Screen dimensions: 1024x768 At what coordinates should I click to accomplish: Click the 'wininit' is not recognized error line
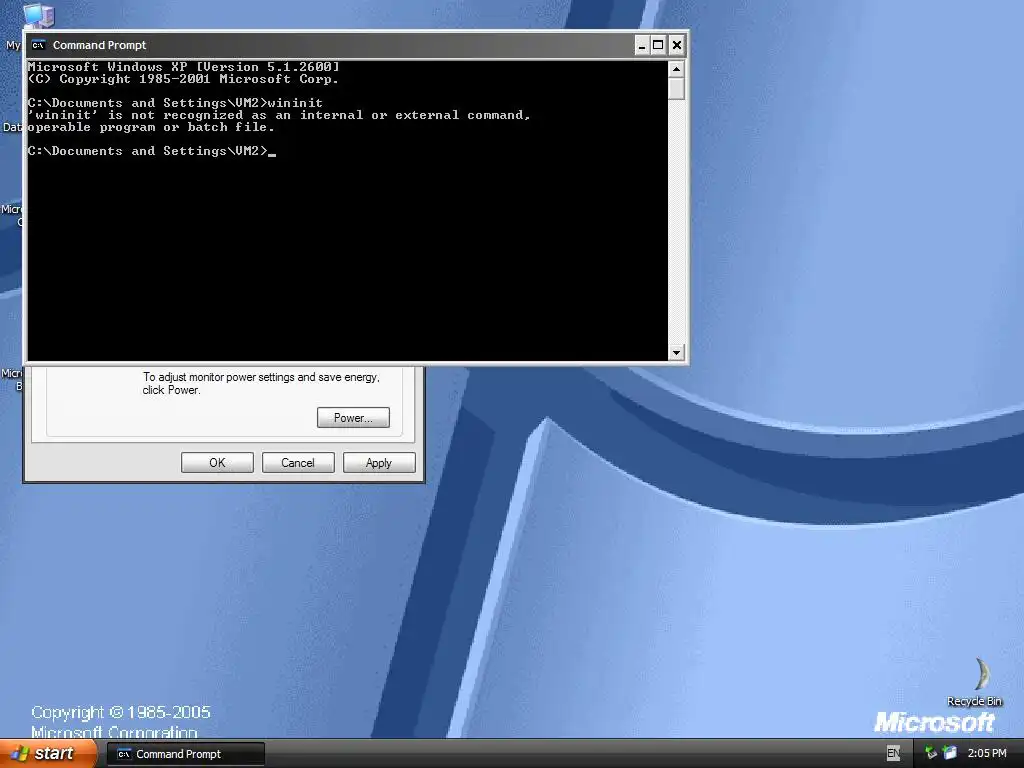coord(279,115)
